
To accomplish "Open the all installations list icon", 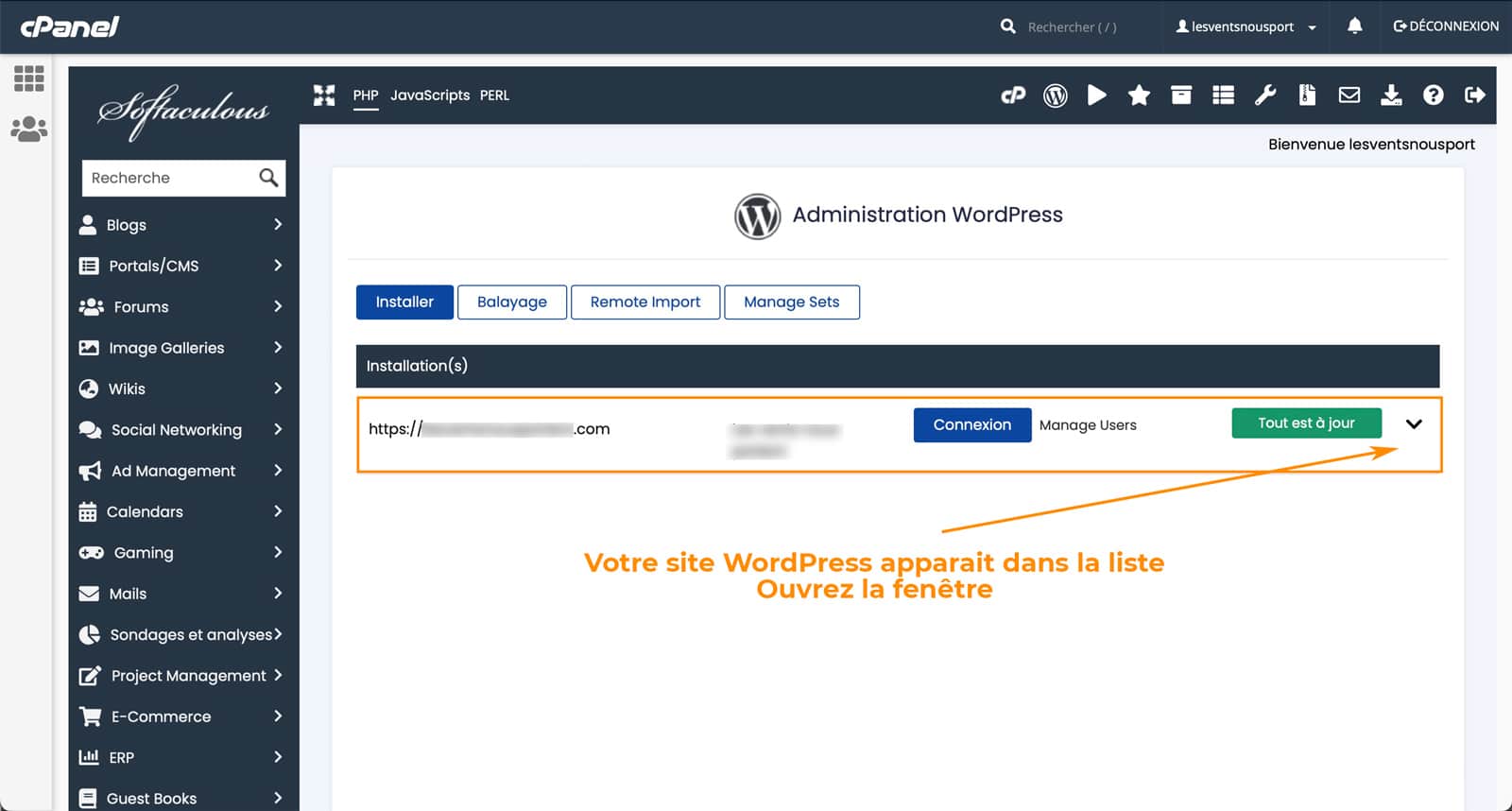I will (1223, 95).
